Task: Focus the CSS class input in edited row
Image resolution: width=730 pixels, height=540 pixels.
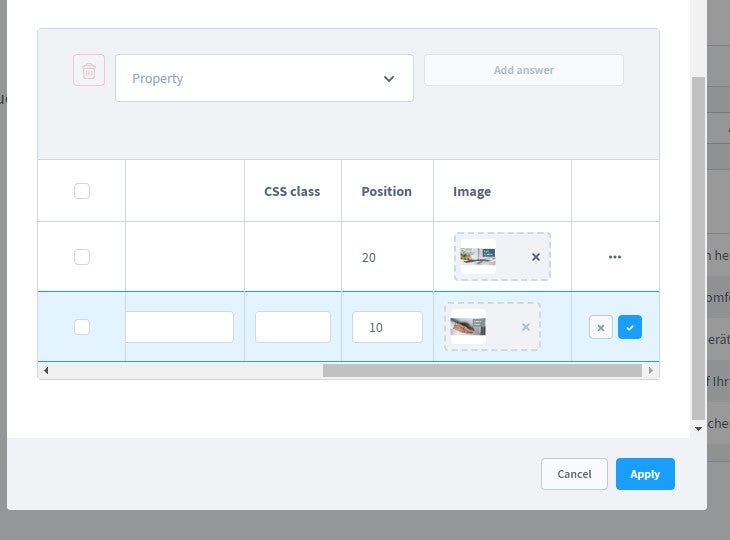Action: tap(293, 327)
